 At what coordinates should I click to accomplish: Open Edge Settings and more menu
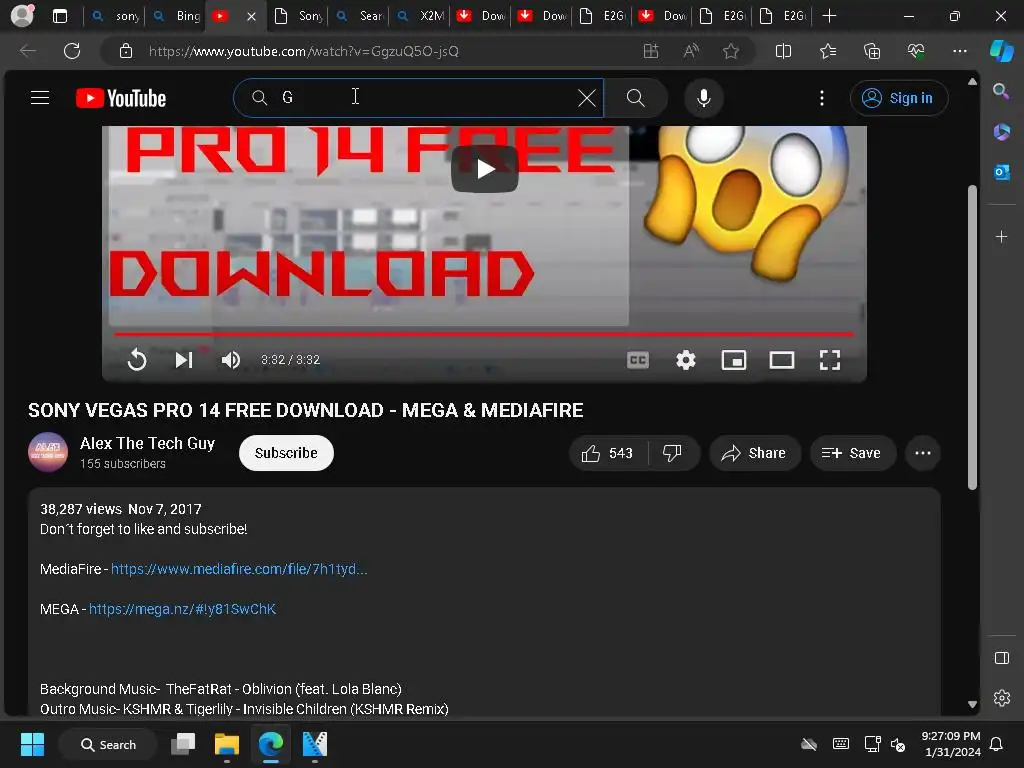coord(959,51)
